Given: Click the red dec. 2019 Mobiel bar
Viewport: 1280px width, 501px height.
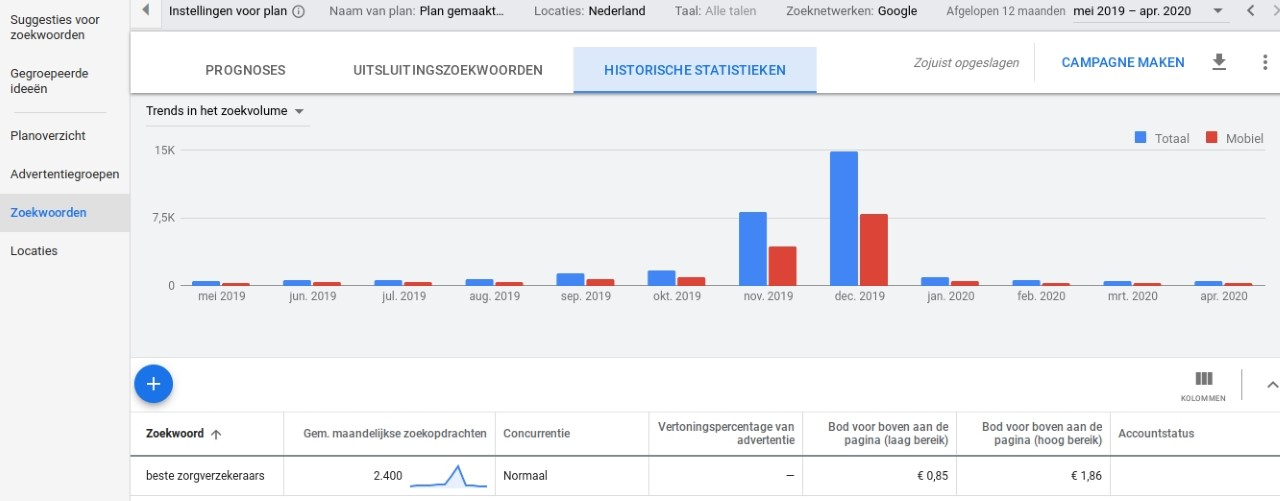Looking at the screenshot, I should click(x=874, y=250).
